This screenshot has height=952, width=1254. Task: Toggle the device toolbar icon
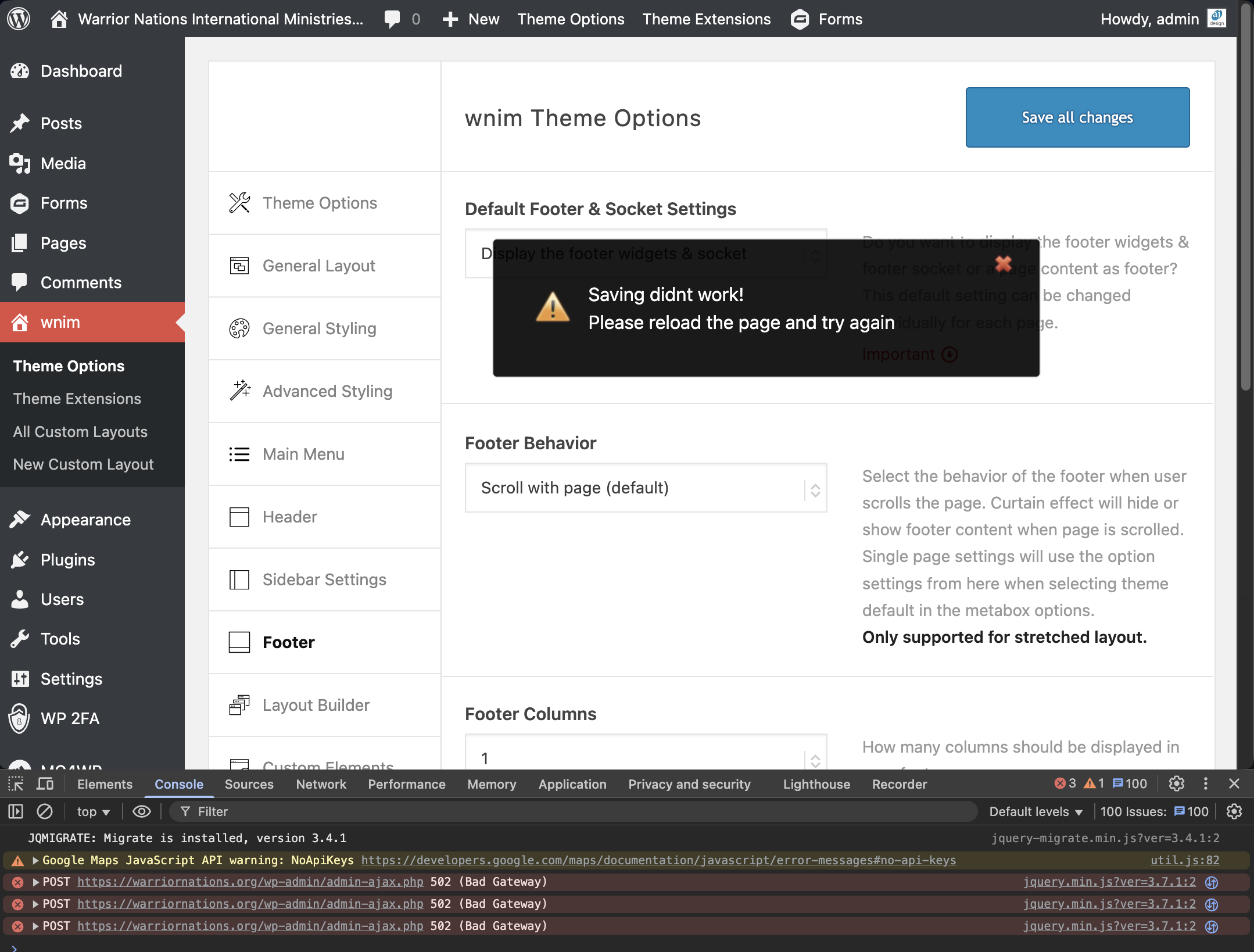coord(45,784)
